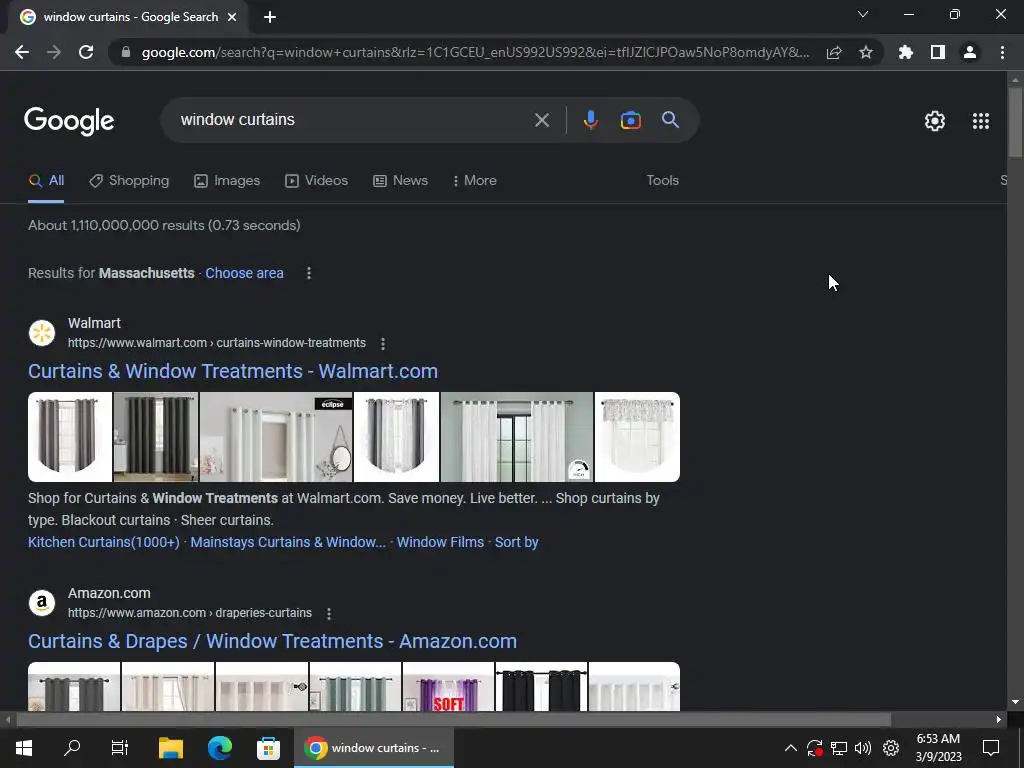Viewport: 1024px width, 768px height.
Task: Open the volume control in tray
Action: [x=863, y=748]
